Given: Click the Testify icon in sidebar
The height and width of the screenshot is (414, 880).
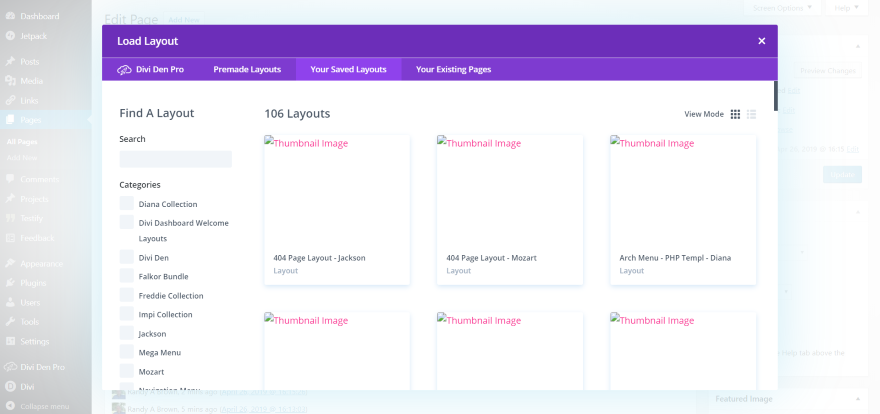Looking at the screenshot, I should point(10,218).
